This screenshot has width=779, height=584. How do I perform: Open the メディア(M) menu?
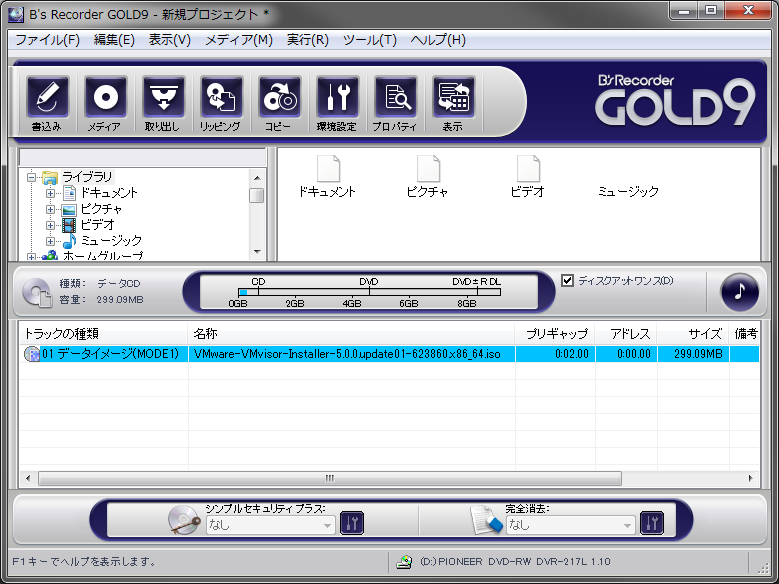point(239,40)
